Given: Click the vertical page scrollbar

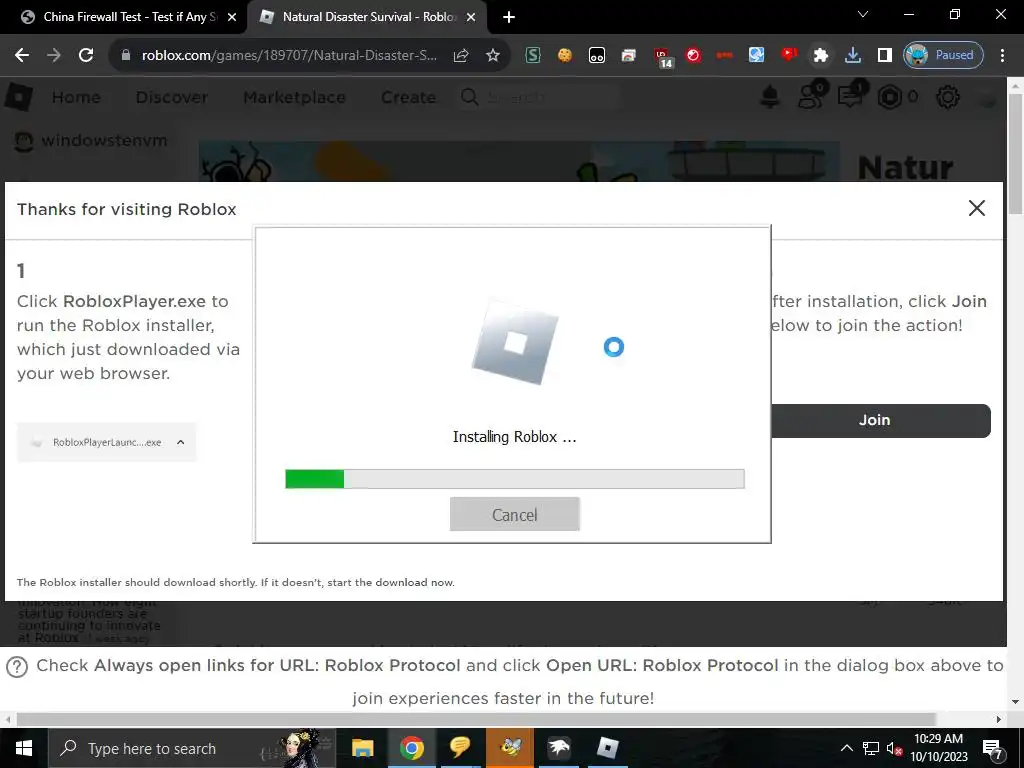Looking at the screenshot, I should [1016, 153].
